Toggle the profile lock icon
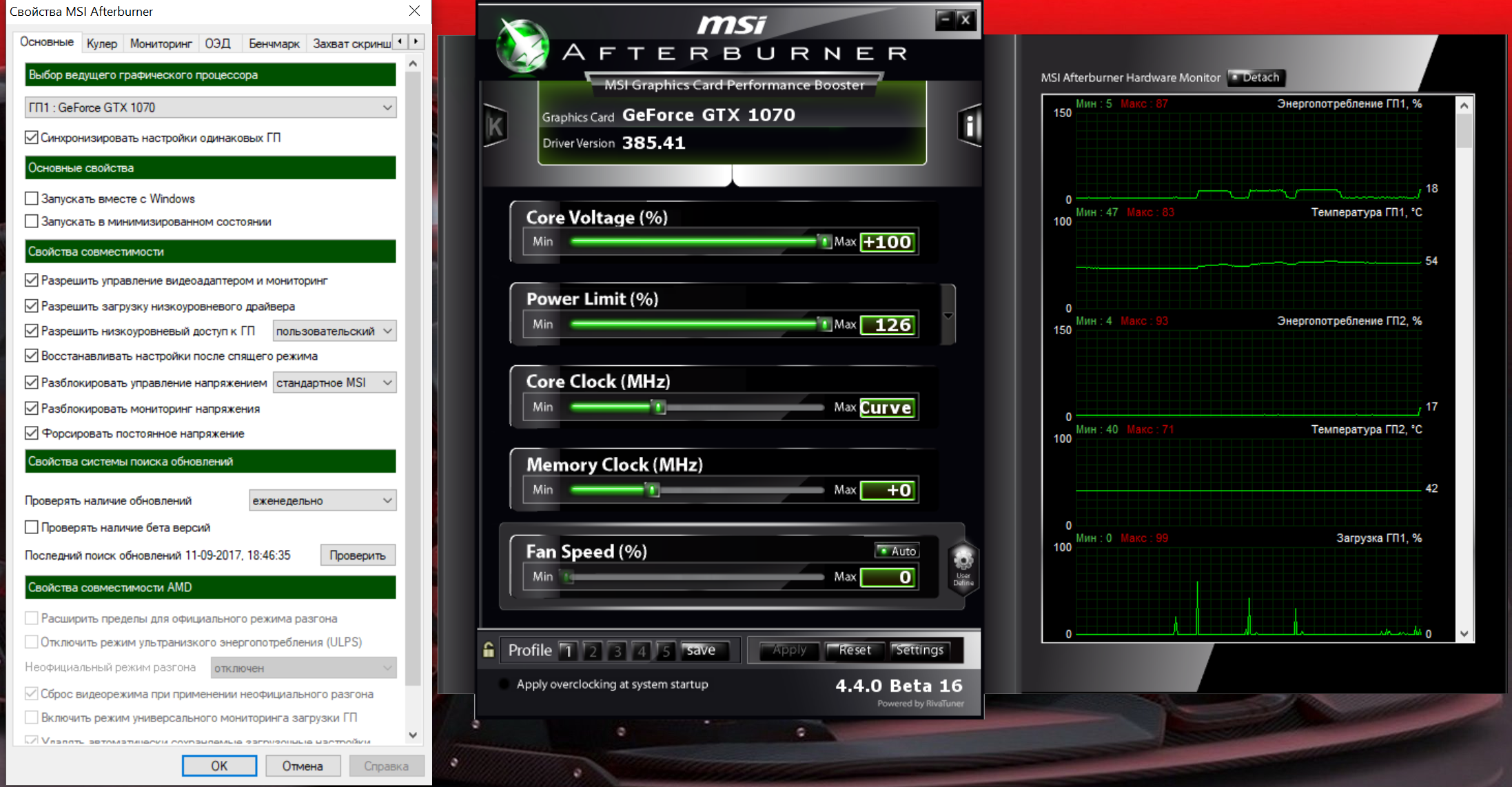 coord(488,650)
